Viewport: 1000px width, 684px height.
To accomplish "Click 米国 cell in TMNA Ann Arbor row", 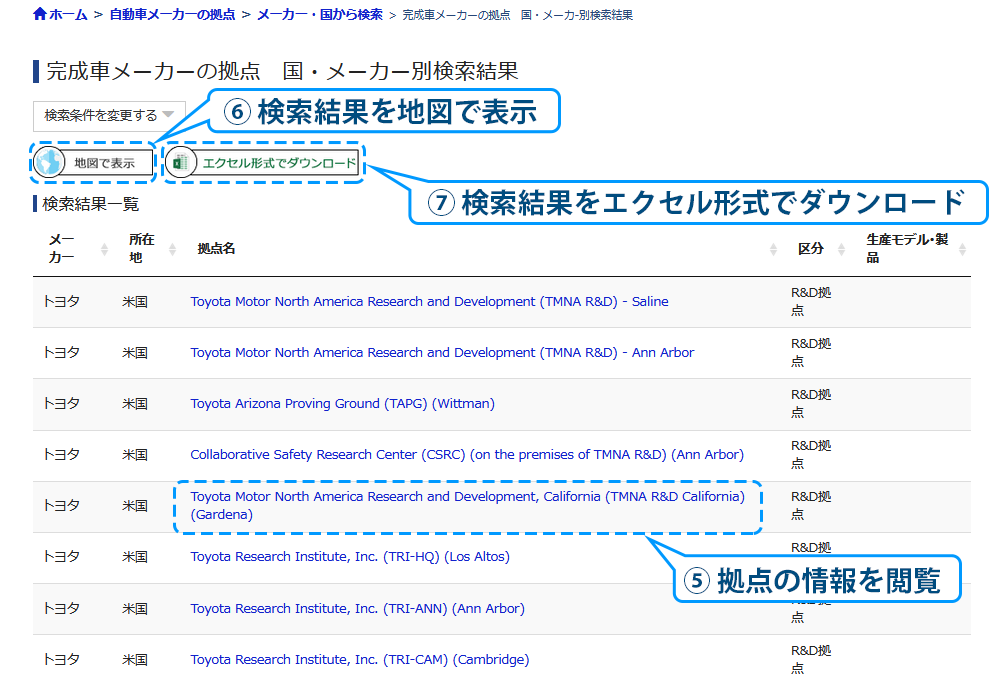I will (135, 353).
